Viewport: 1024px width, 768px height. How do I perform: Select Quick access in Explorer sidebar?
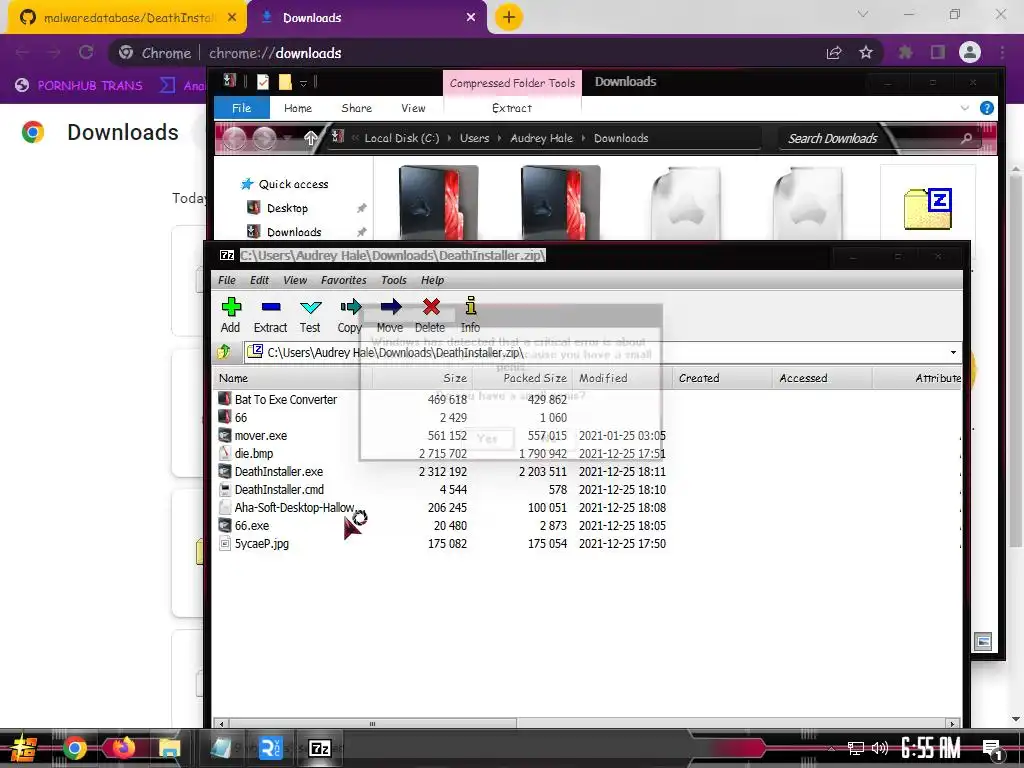point(285,184)
